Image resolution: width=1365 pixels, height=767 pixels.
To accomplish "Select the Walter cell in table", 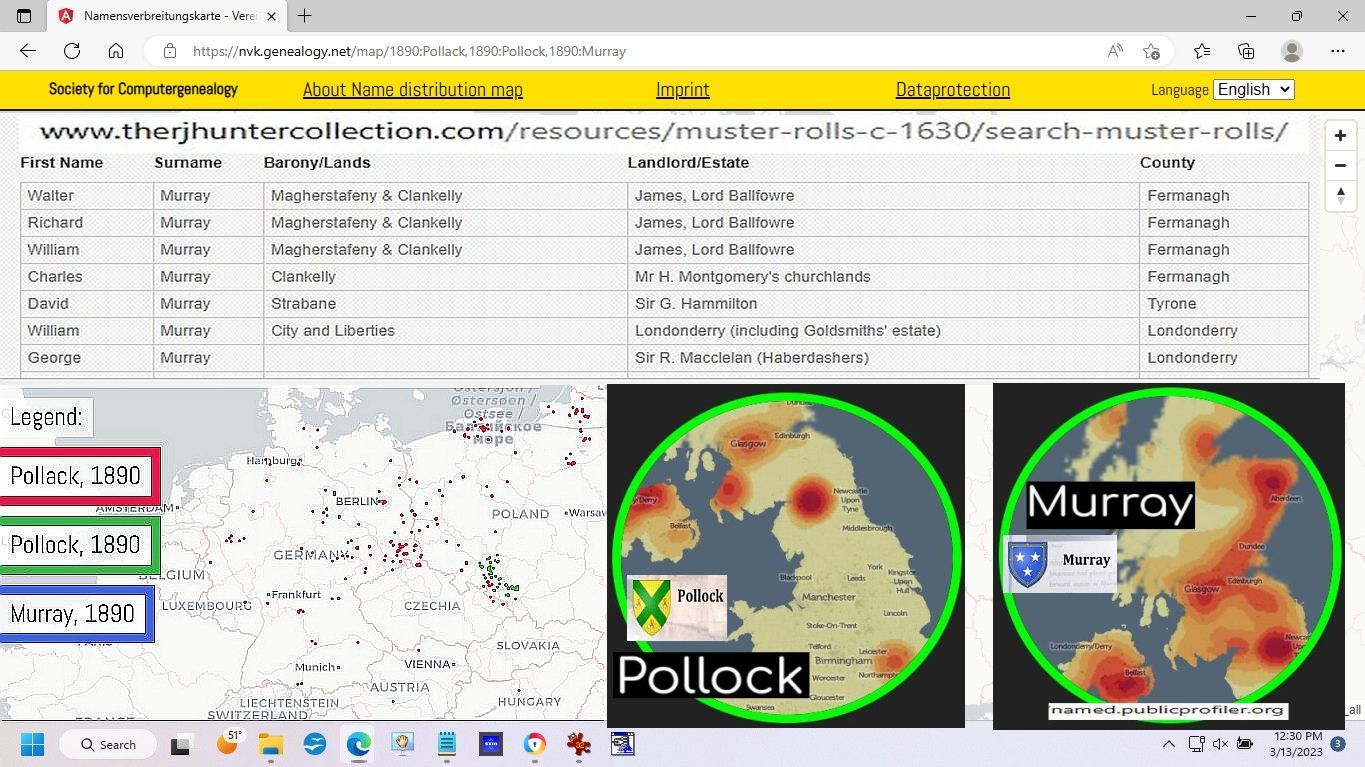I will [87, 196].
